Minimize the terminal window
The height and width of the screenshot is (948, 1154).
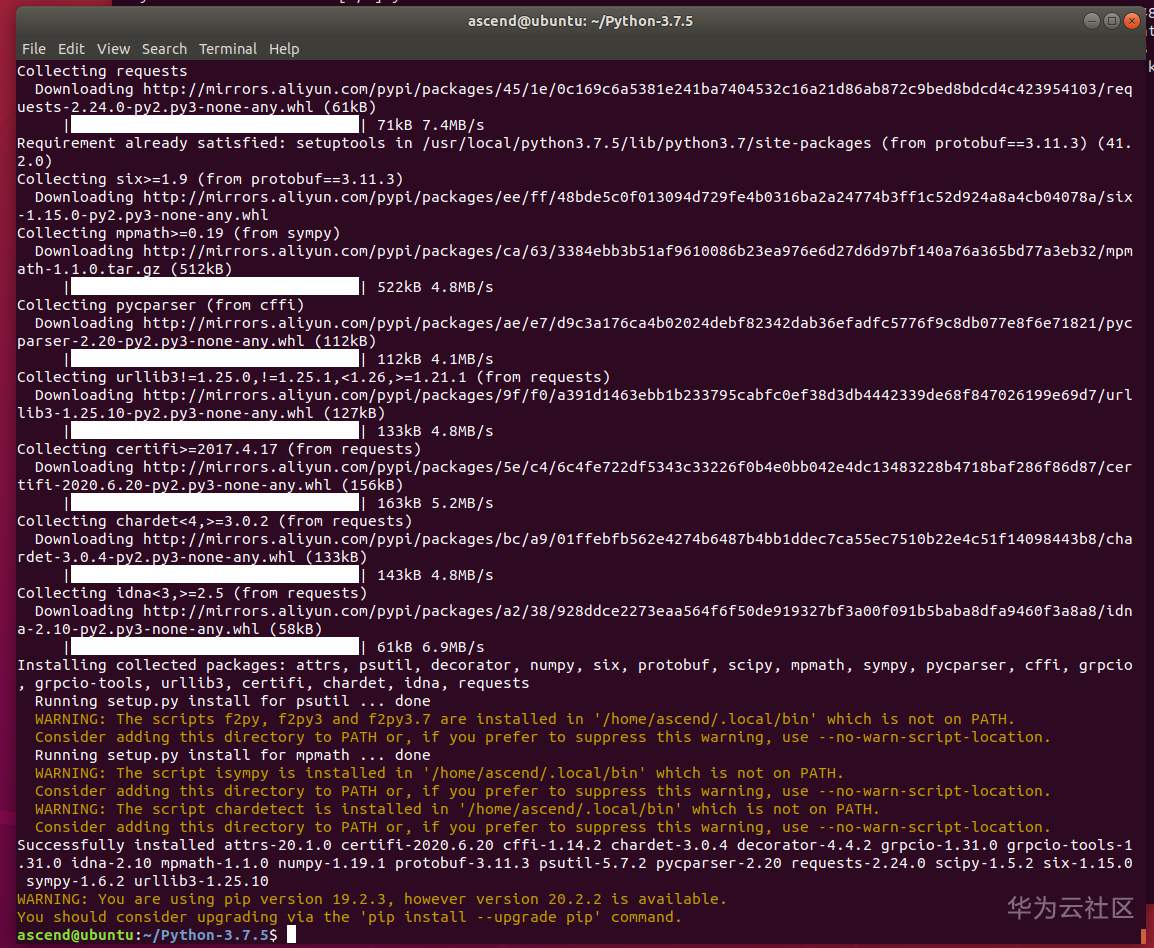click(x=1092, y=21)
